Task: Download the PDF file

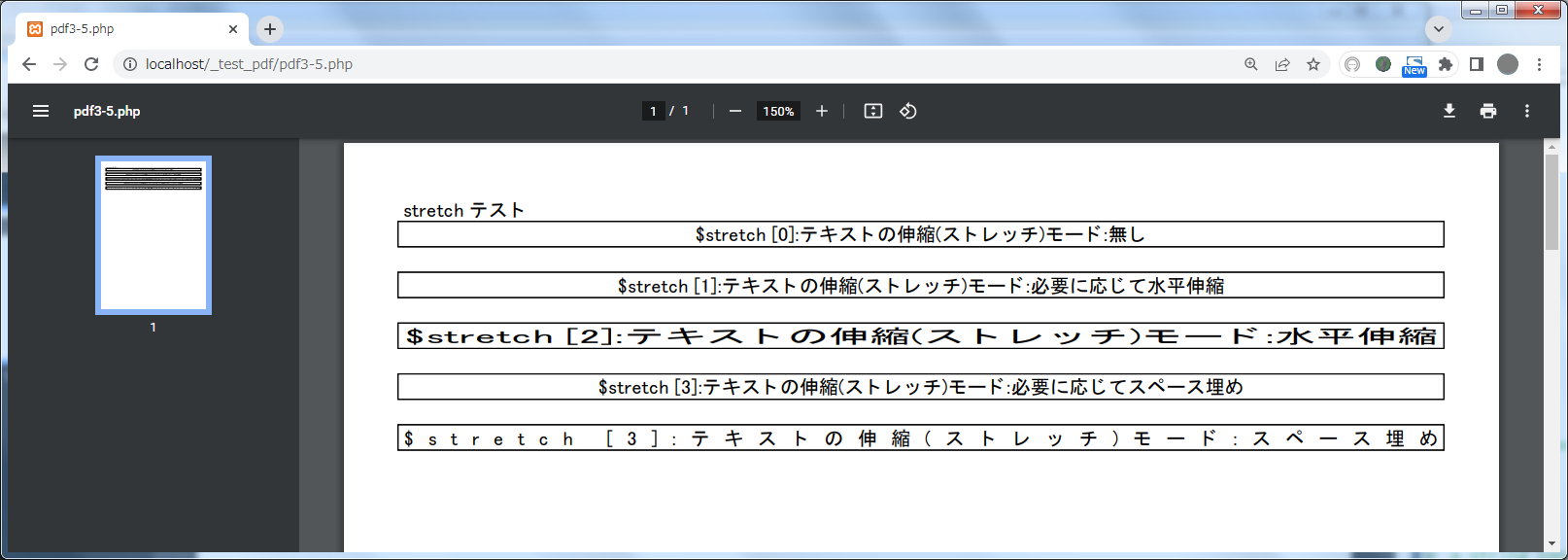Action: pyautogui.click(x=1449, y=111)
